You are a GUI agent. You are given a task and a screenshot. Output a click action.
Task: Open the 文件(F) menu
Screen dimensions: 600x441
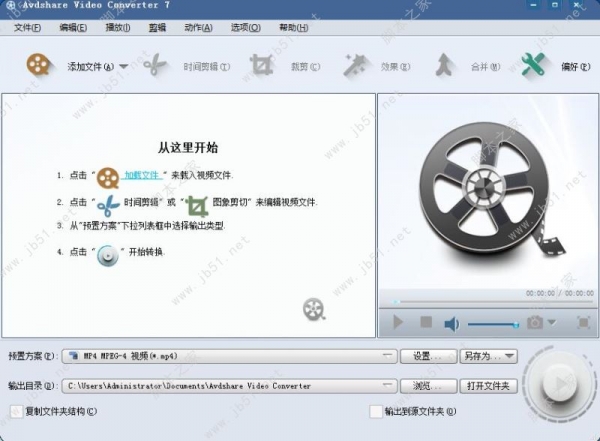(28, 28)
